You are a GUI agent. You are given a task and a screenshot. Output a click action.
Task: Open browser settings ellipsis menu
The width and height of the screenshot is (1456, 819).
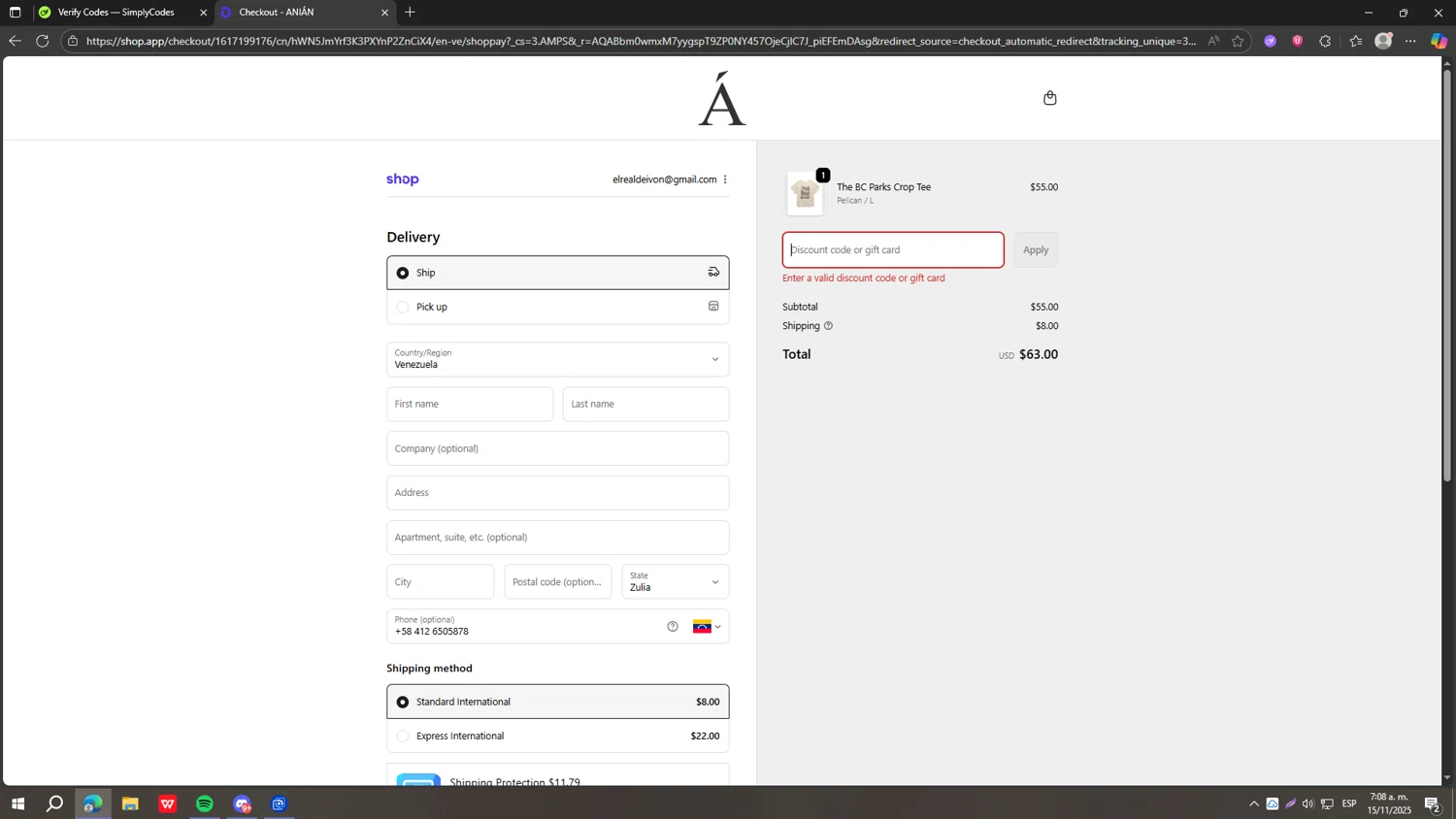coord(1410,41)
